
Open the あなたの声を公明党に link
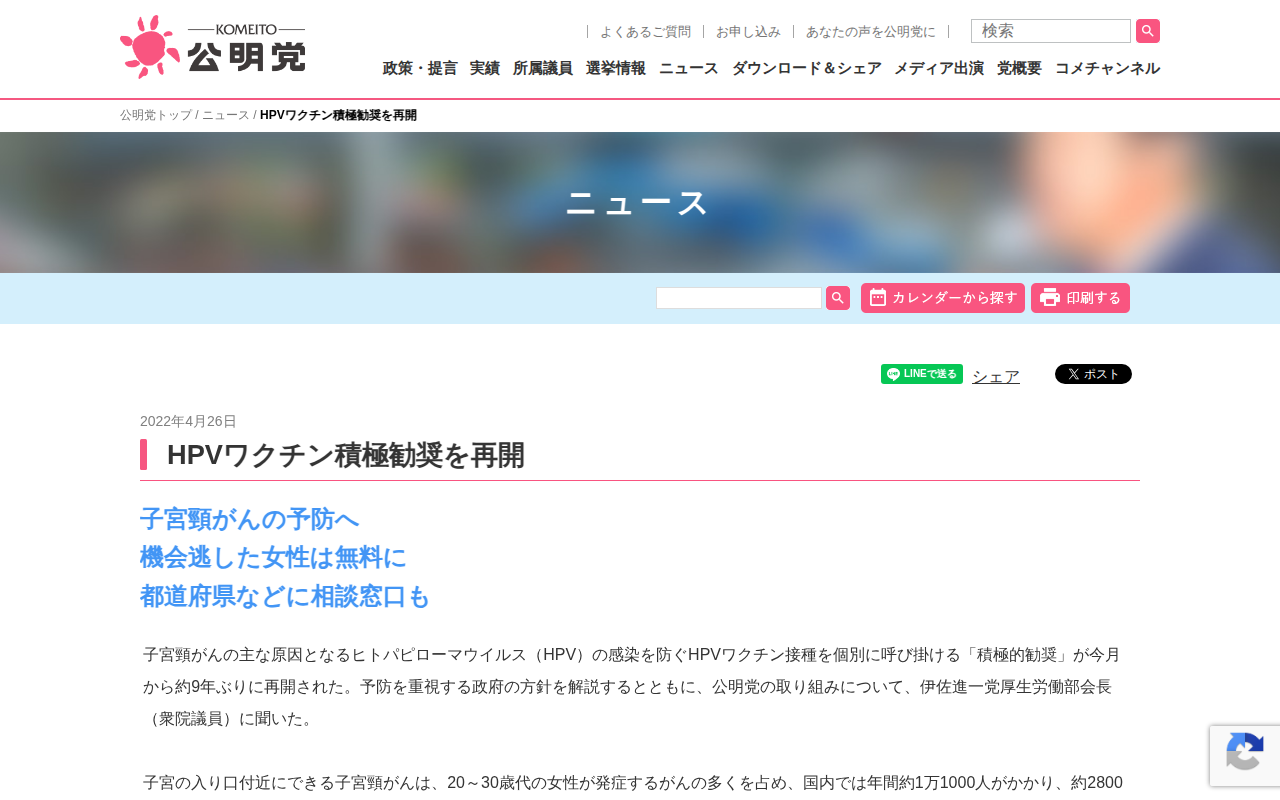coord(871,32)
